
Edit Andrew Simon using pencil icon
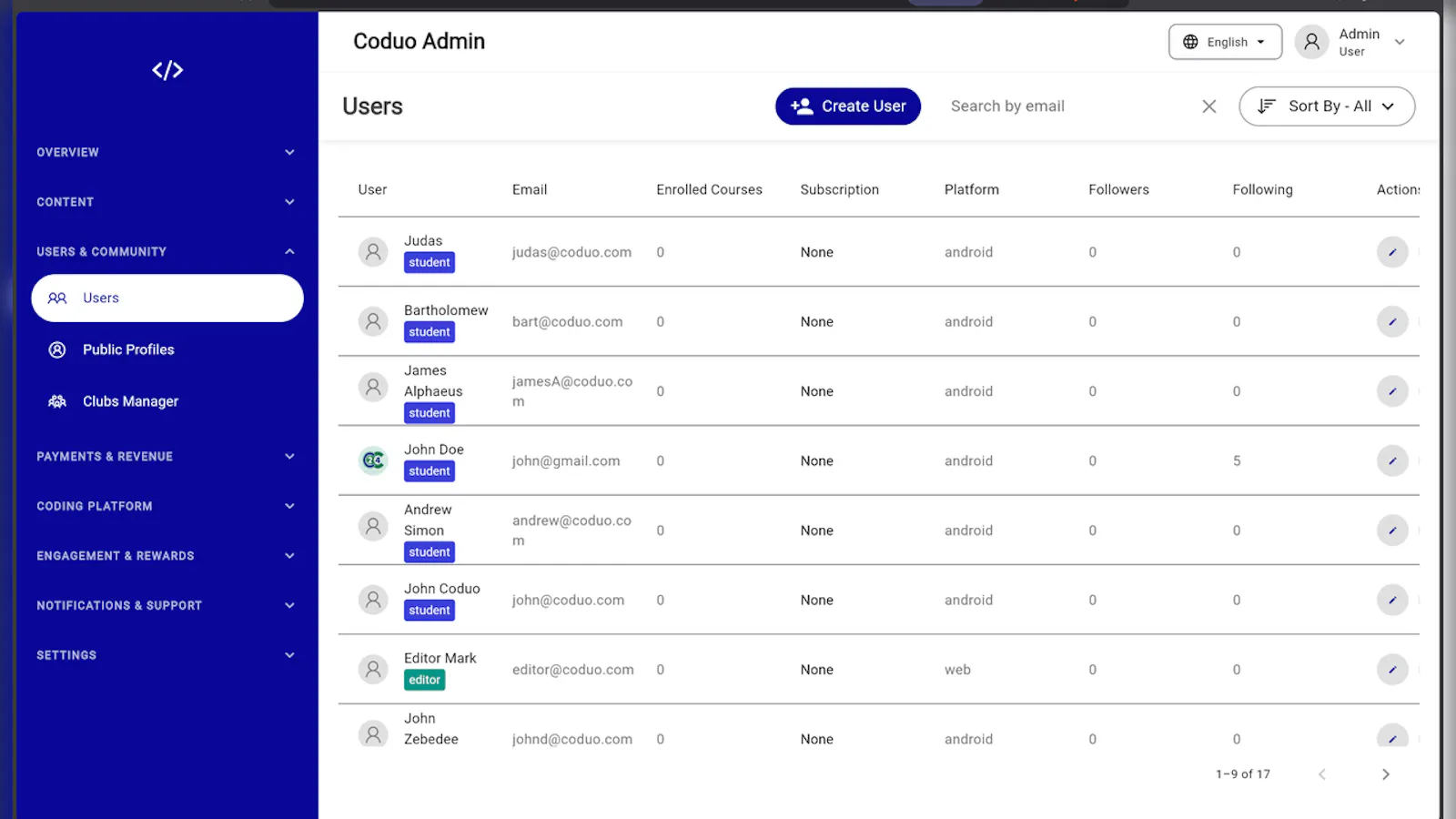pyautogui.click(x=1392, y=531)
